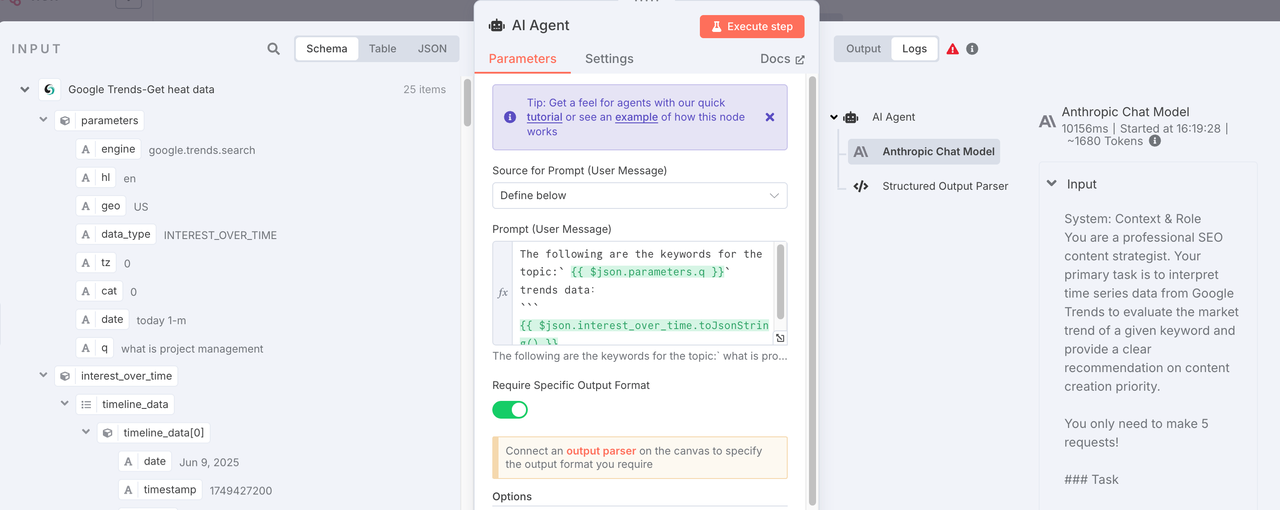
Task: Collapse the Google Trends-Get heat data node
Action: click(x=24, y=89)
